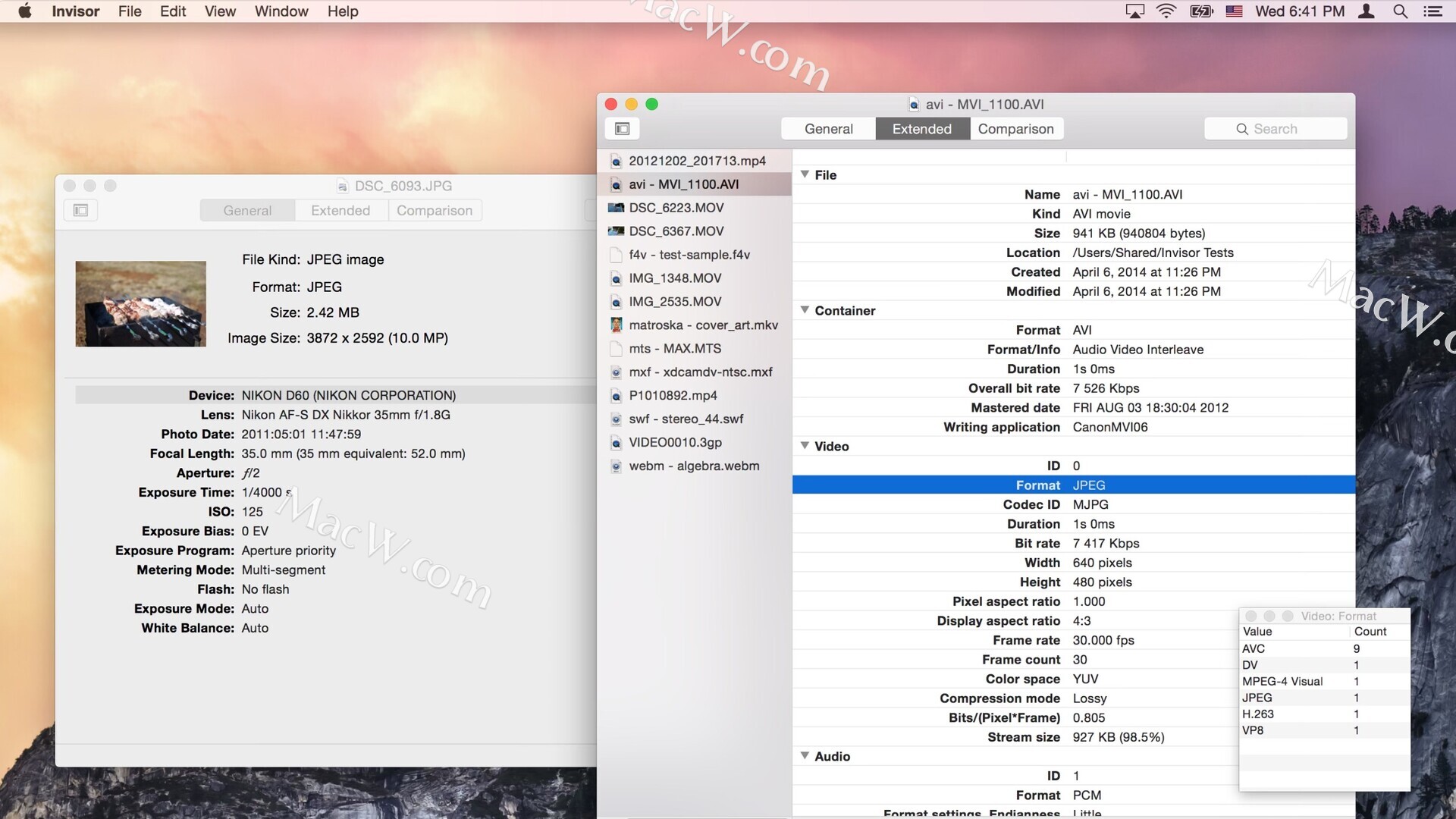This screenshot has width=1456, height=819.
Task: Open the Help menu
Action: [x=343, y=11]
